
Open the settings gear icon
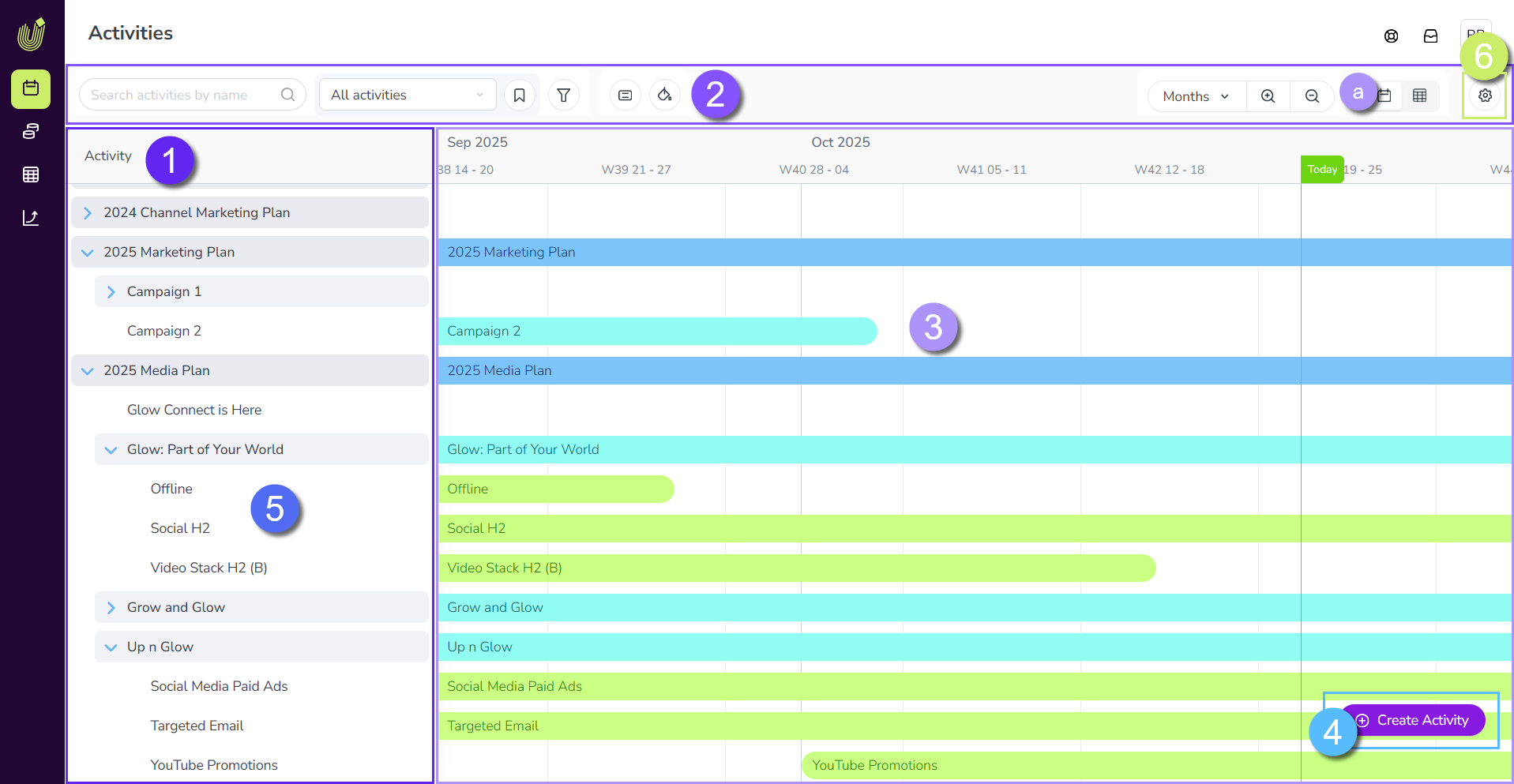[x=1485, y=96]
